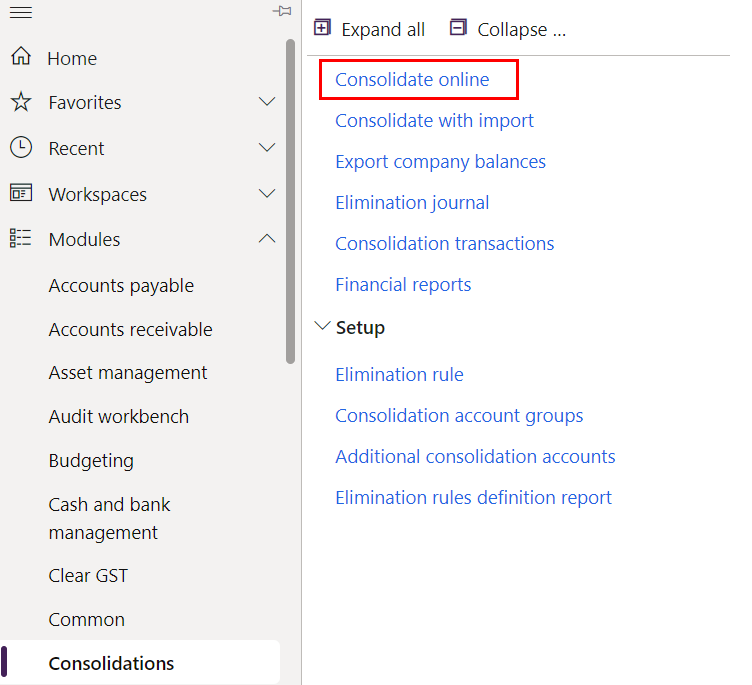Expand the Recent chevron
Screen dimensions: 752x685
pos(267,147)
